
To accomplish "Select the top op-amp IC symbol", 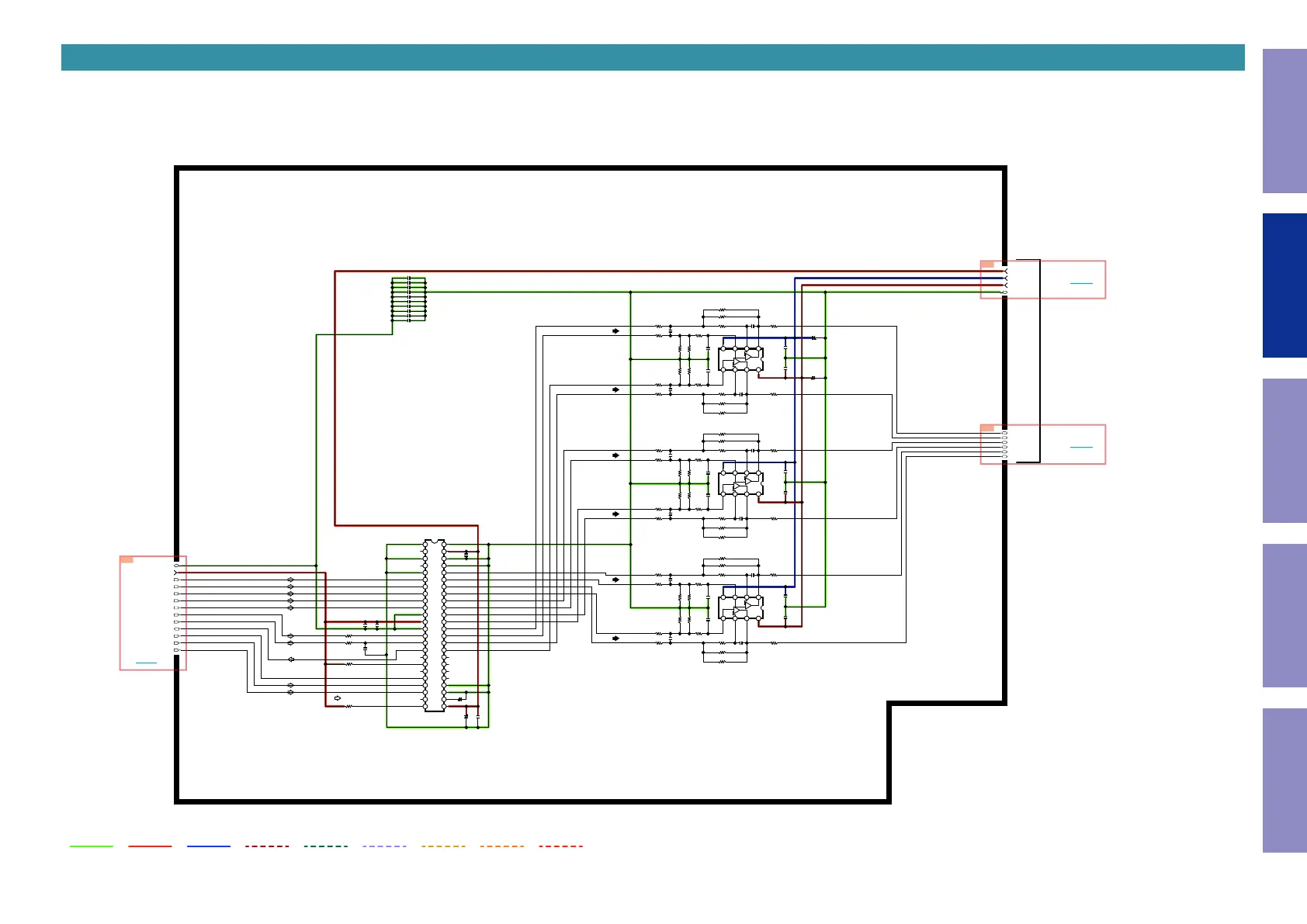I will click(741, 359).
